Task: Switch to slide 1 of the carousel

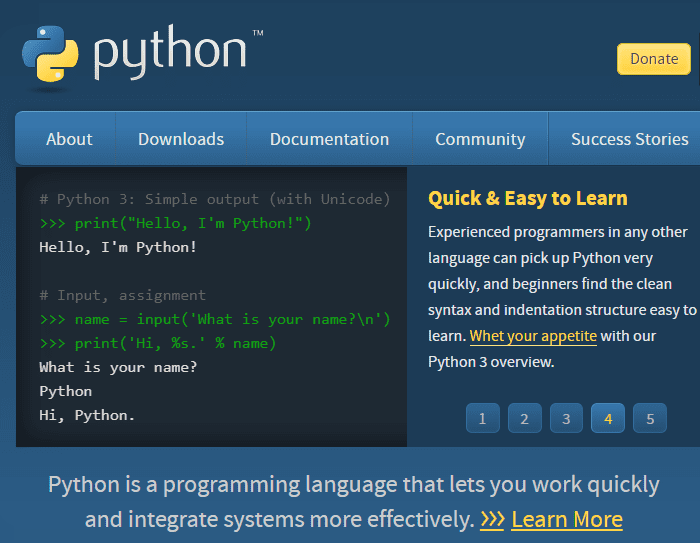Action: (483, 418)
